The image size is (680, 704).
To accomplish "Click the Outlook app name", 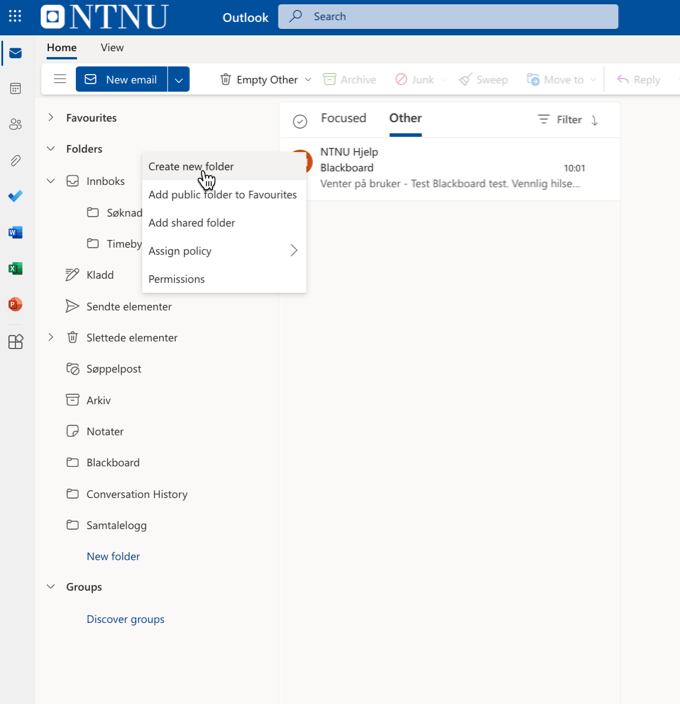I will click(245, 18).
